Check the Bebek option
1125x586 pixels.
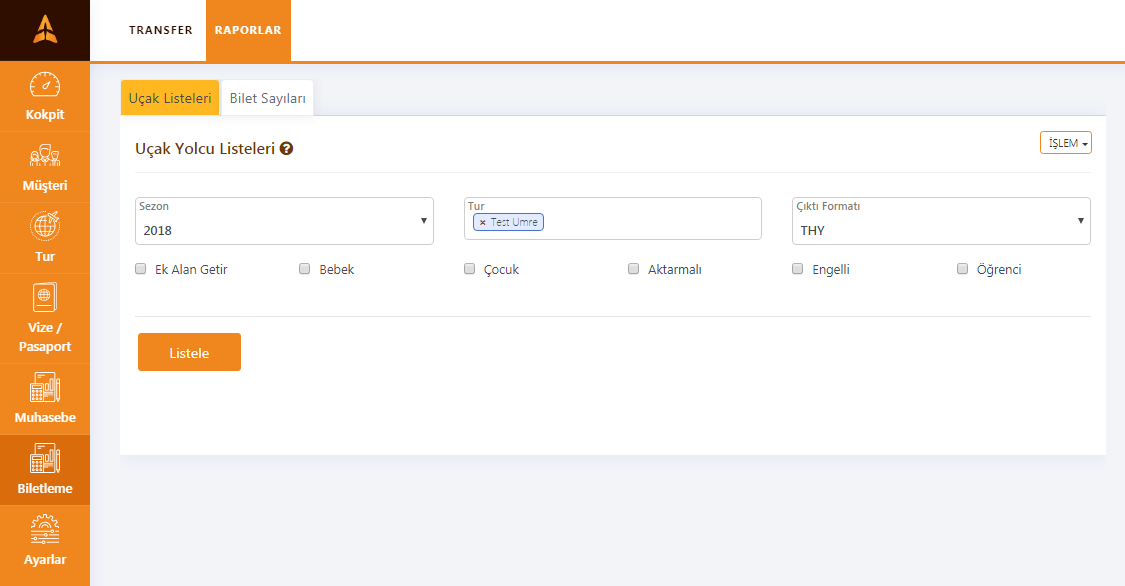coord(304,269)
